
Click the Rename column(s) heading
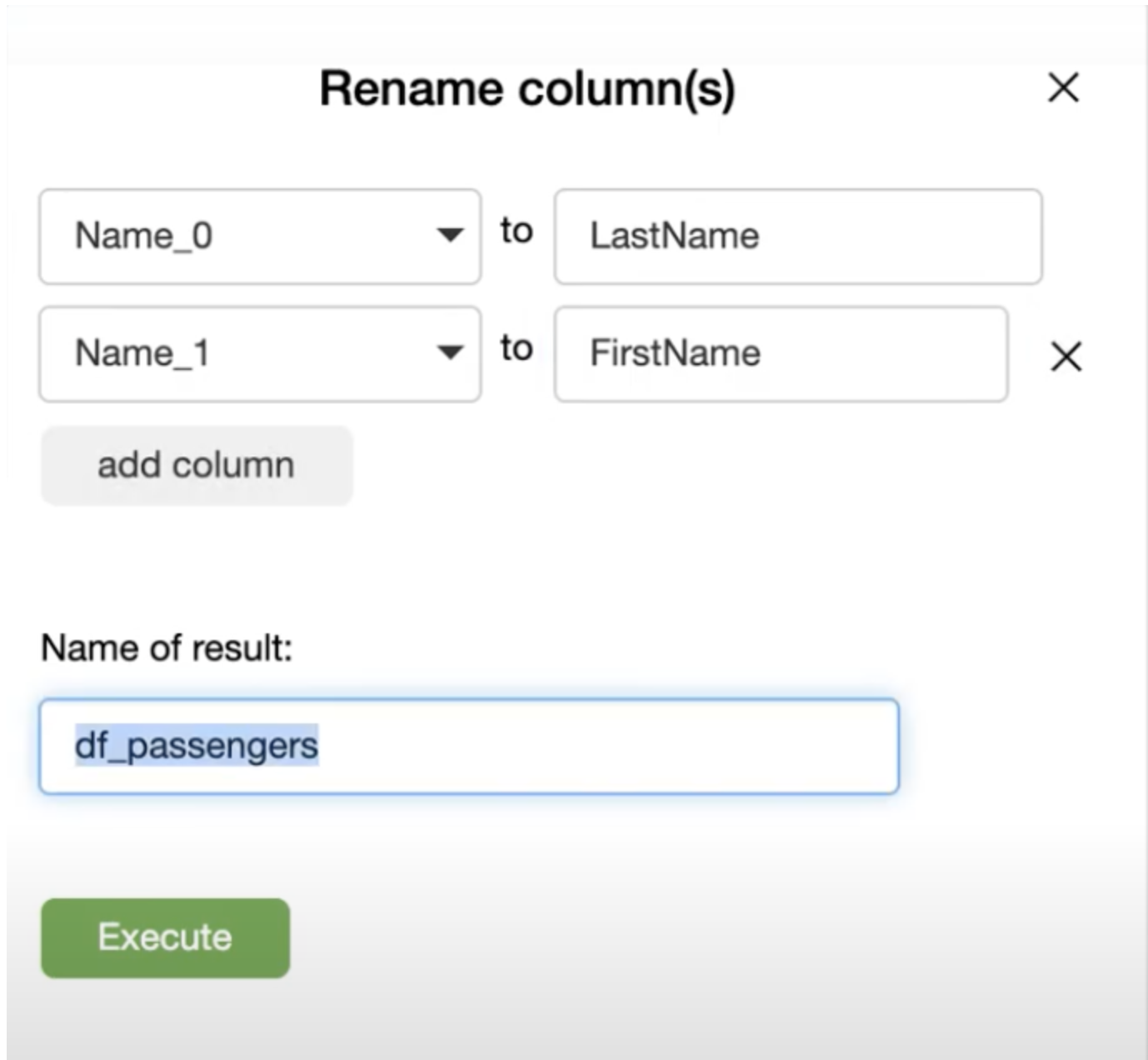[x=527, y=89]
